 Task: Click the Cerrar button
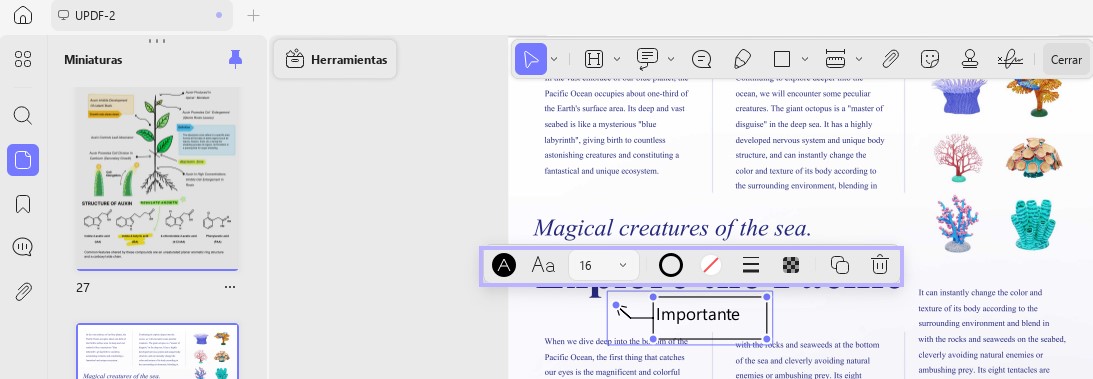click(1066, 59)
